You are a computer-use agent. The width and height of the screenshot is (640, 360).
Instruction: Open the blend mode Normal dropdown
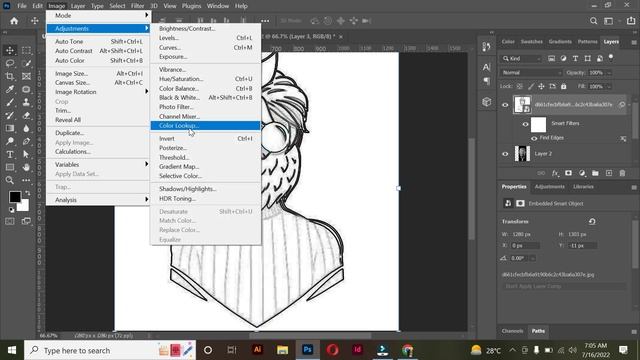coord(531,73)
